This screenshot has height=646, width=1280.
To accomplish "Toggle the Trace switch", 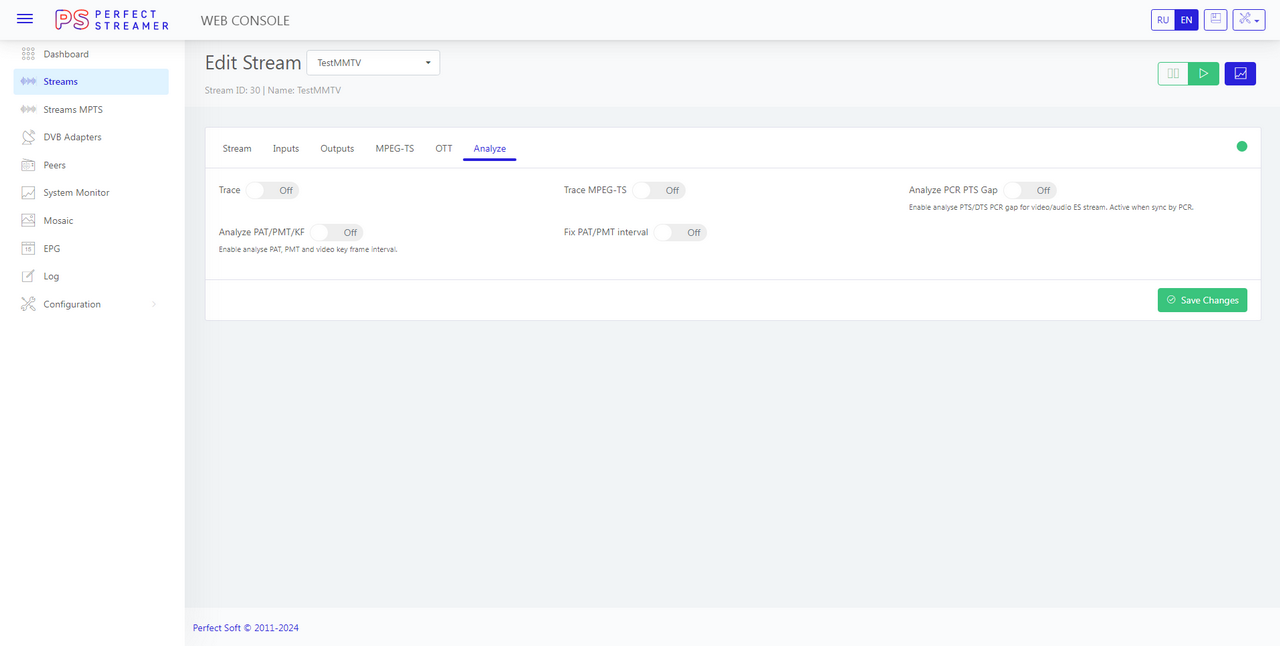I will 272,190.
